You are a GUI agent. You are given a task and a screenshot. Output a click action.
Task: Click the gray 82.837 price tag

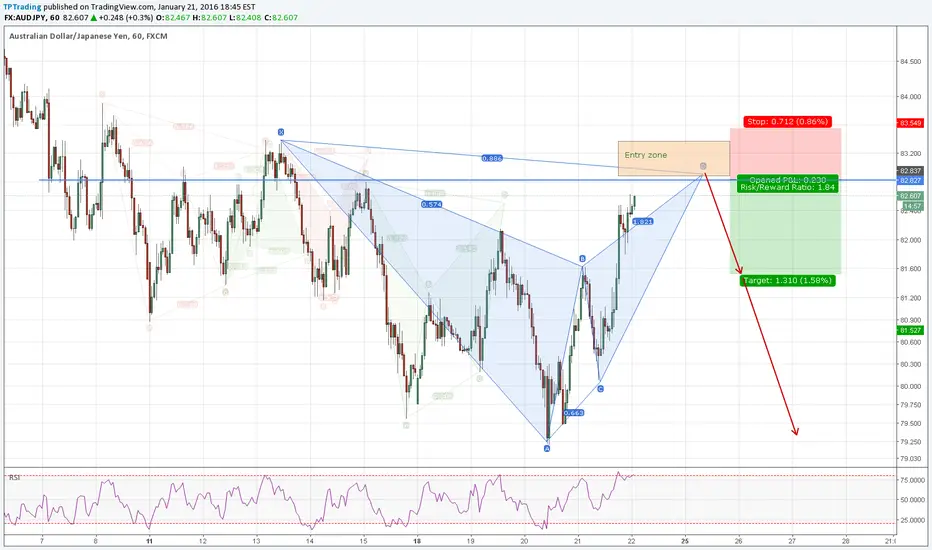[910, 171]
